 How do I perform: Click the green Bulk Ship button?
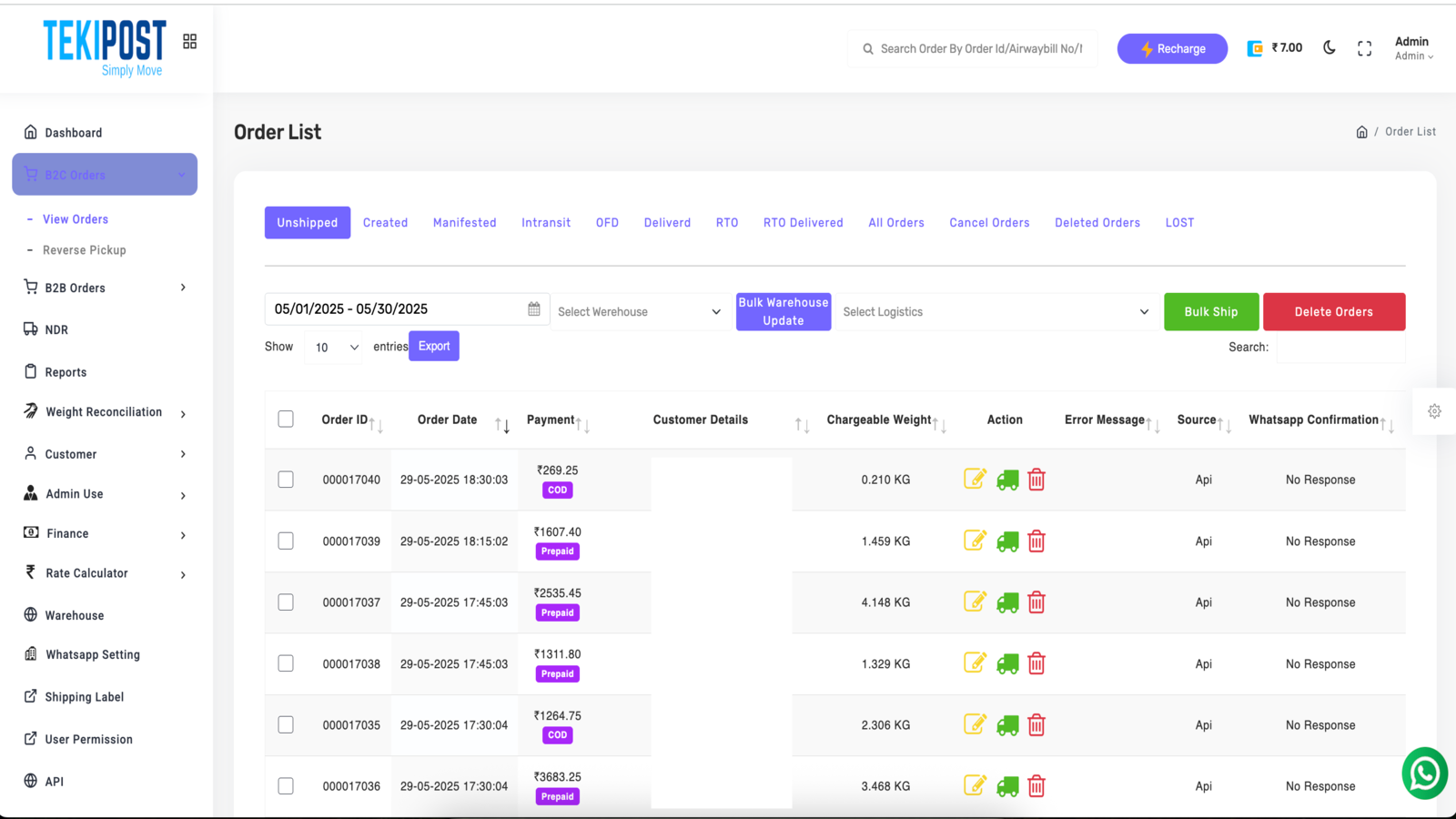(x=1210, y=311)
